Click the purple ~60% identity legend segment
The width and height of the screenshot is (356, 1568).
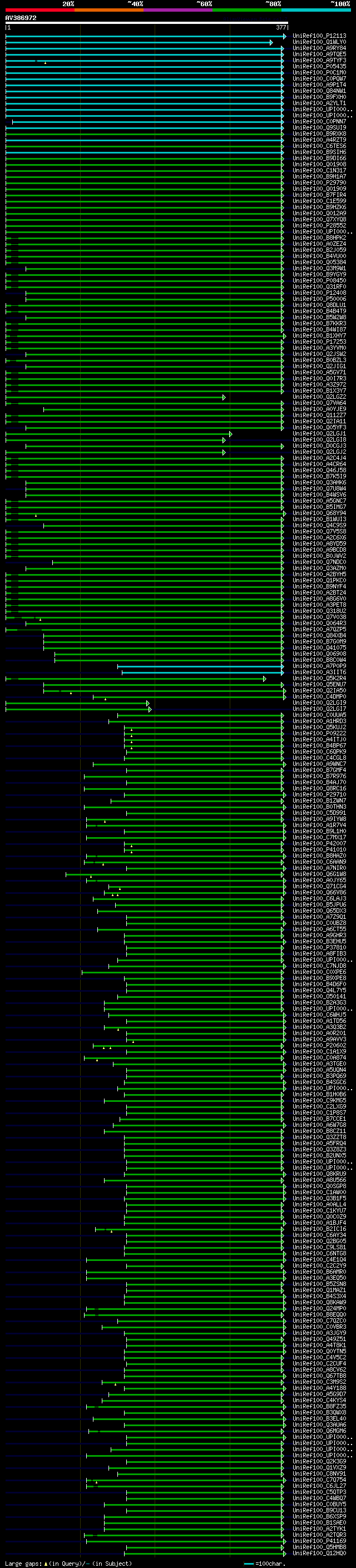177,11
